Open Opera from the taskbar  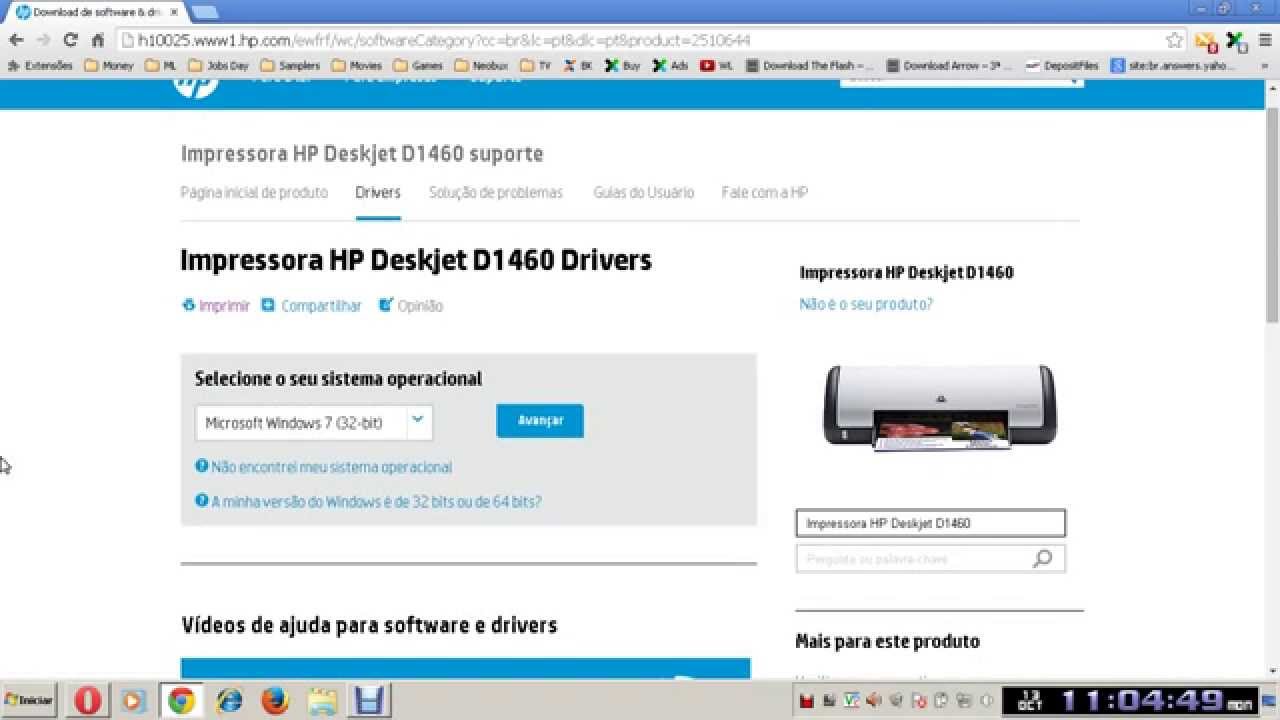tap(88, 701)
